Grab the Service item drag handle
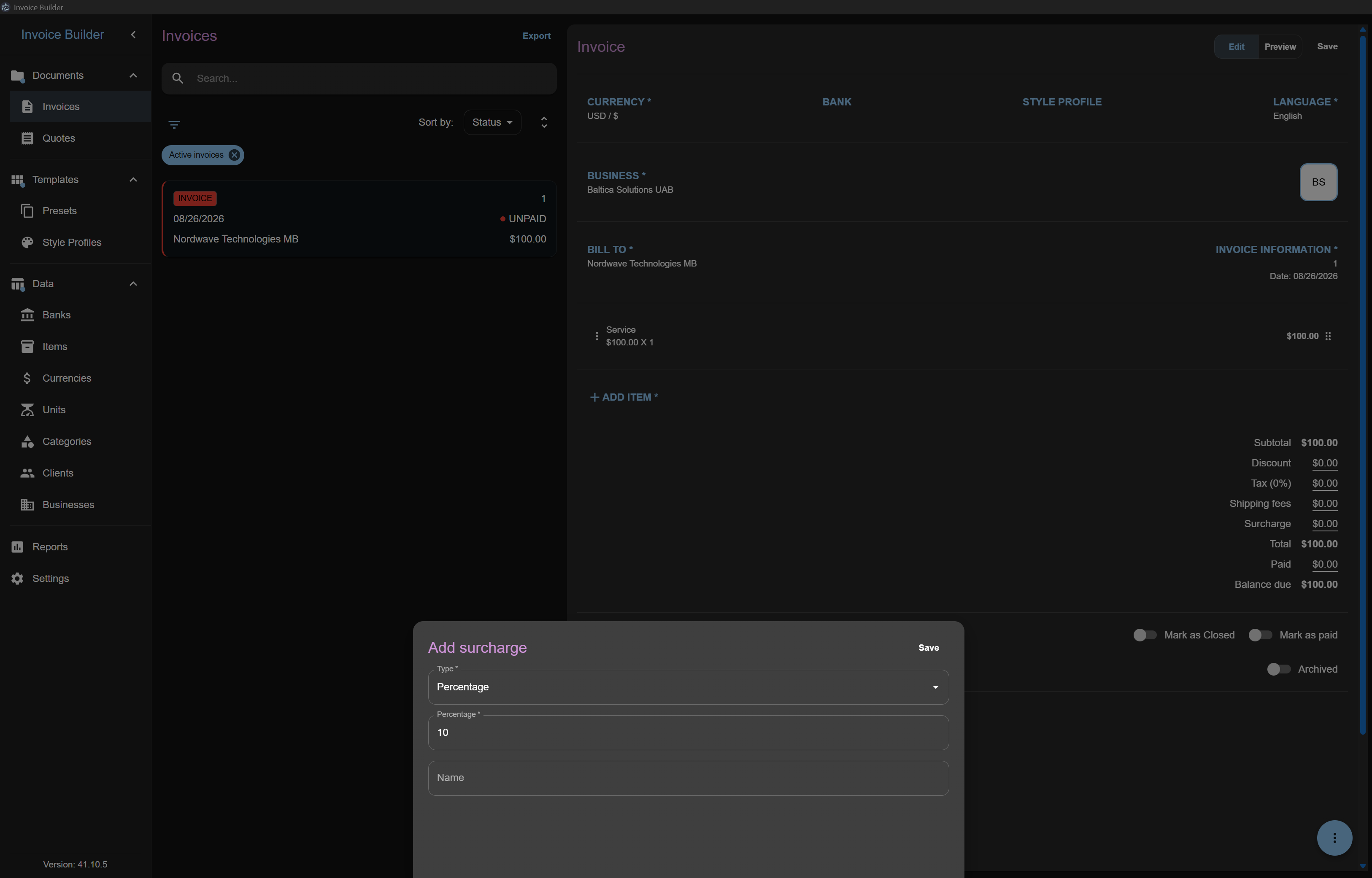 1328,337
